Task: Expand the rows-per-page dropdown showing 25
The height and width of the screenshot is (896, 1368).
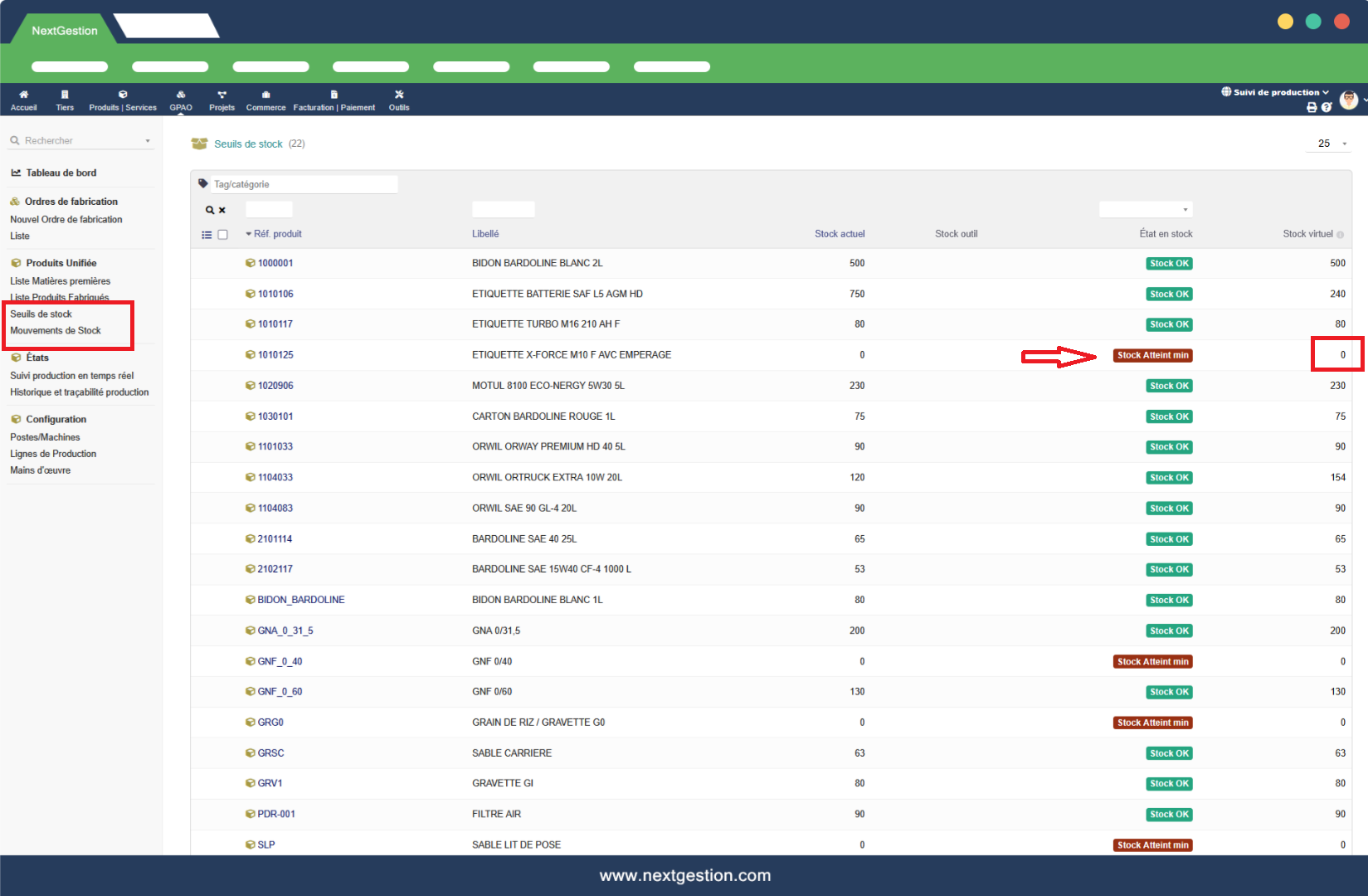Action: tap(1331, 144)
